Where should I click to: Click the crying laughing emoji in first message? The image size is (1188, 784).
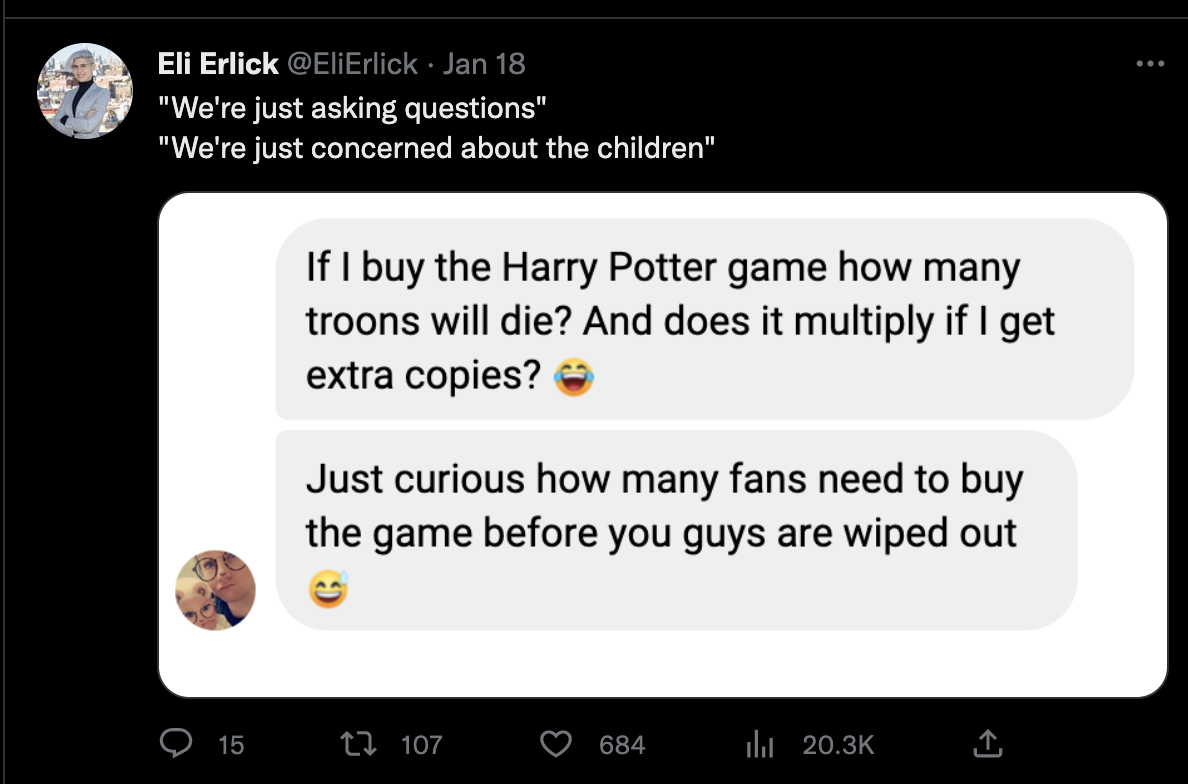(x=574, y=376)
